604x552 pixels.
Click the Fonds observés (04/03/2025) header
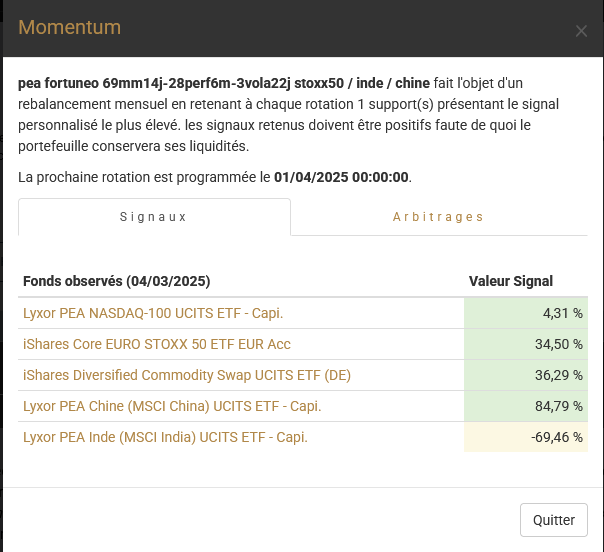click(x=117, y=281)
